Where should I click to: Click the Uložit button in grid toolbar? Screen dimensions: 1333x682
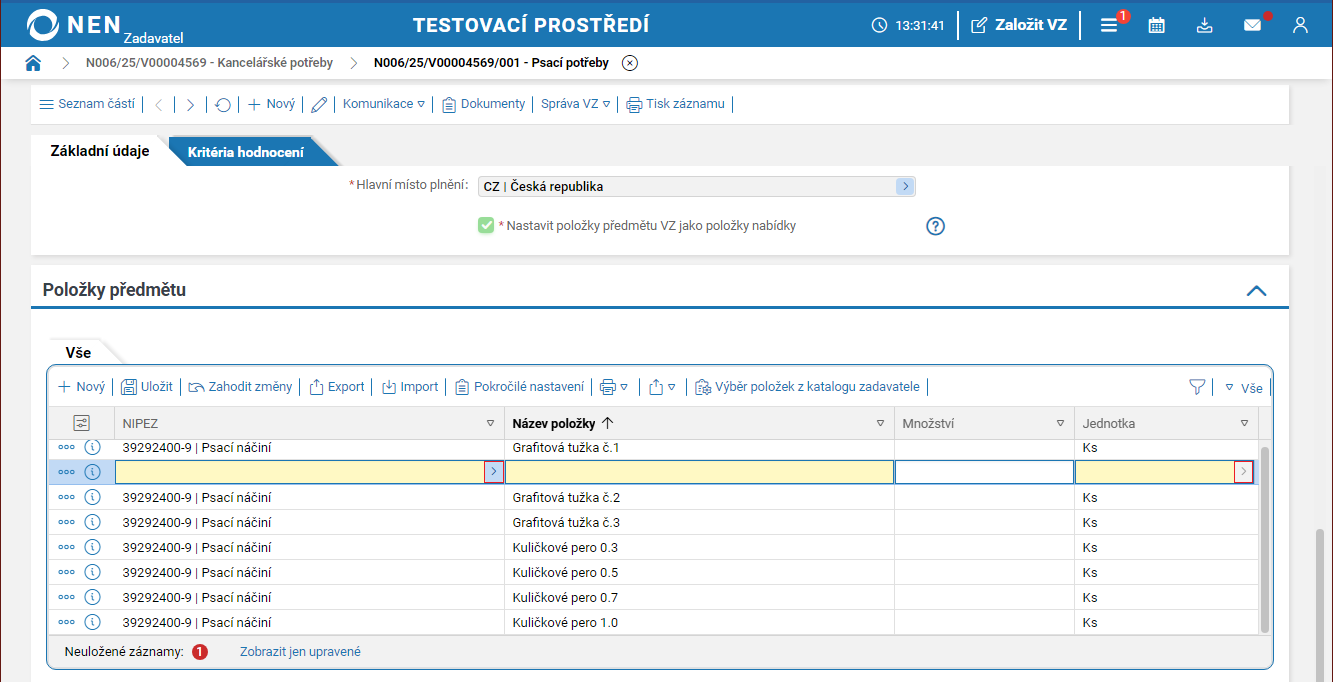[x=147, y=387]
